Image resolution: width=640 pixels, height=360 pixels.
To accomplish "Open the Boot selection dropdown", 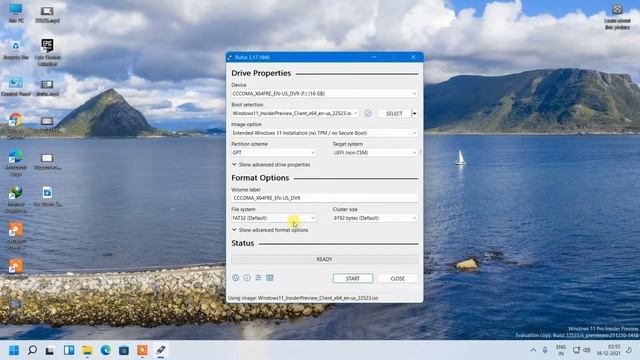I will [x=295, y=113].
